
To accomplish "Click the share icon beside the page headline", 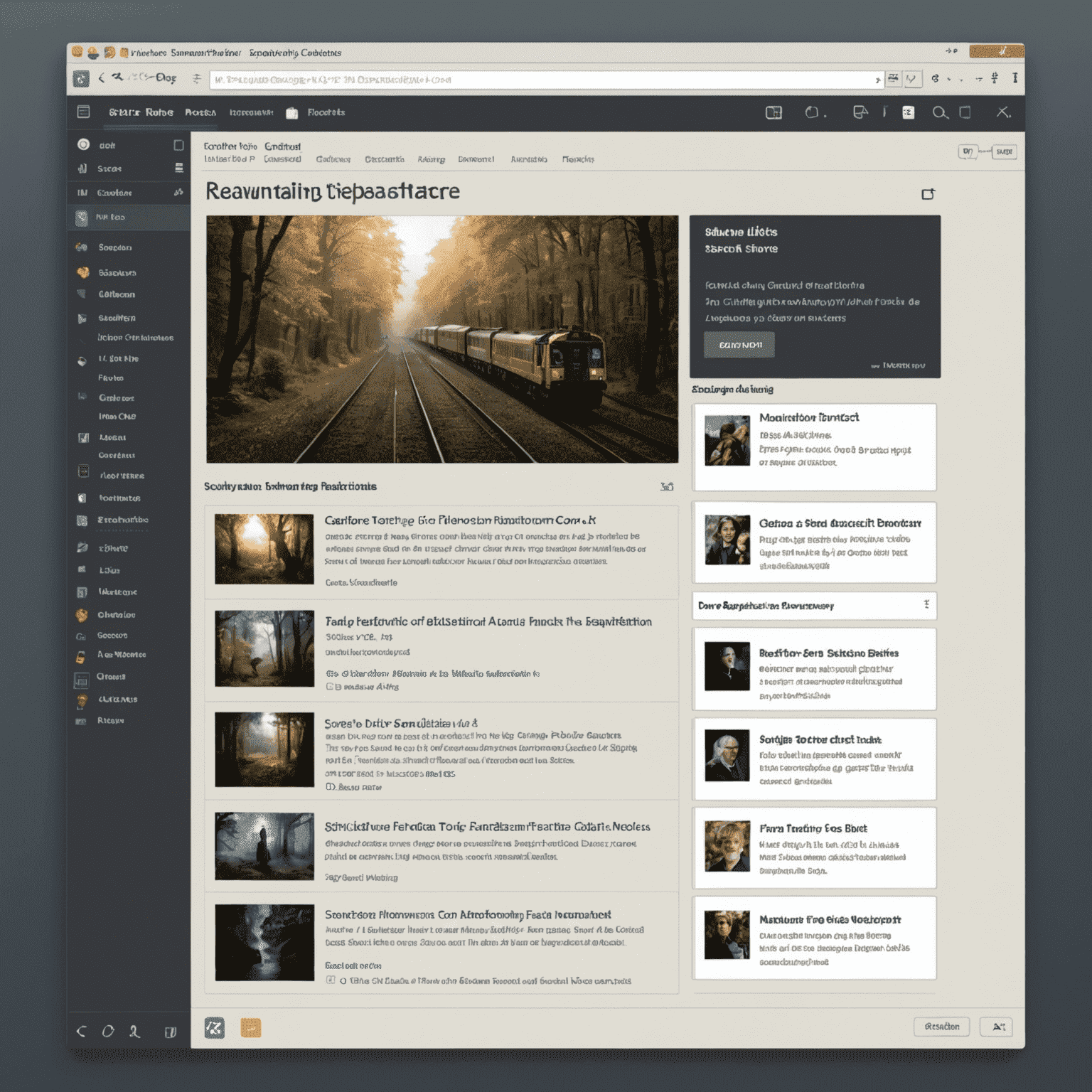I will [928, 194].
